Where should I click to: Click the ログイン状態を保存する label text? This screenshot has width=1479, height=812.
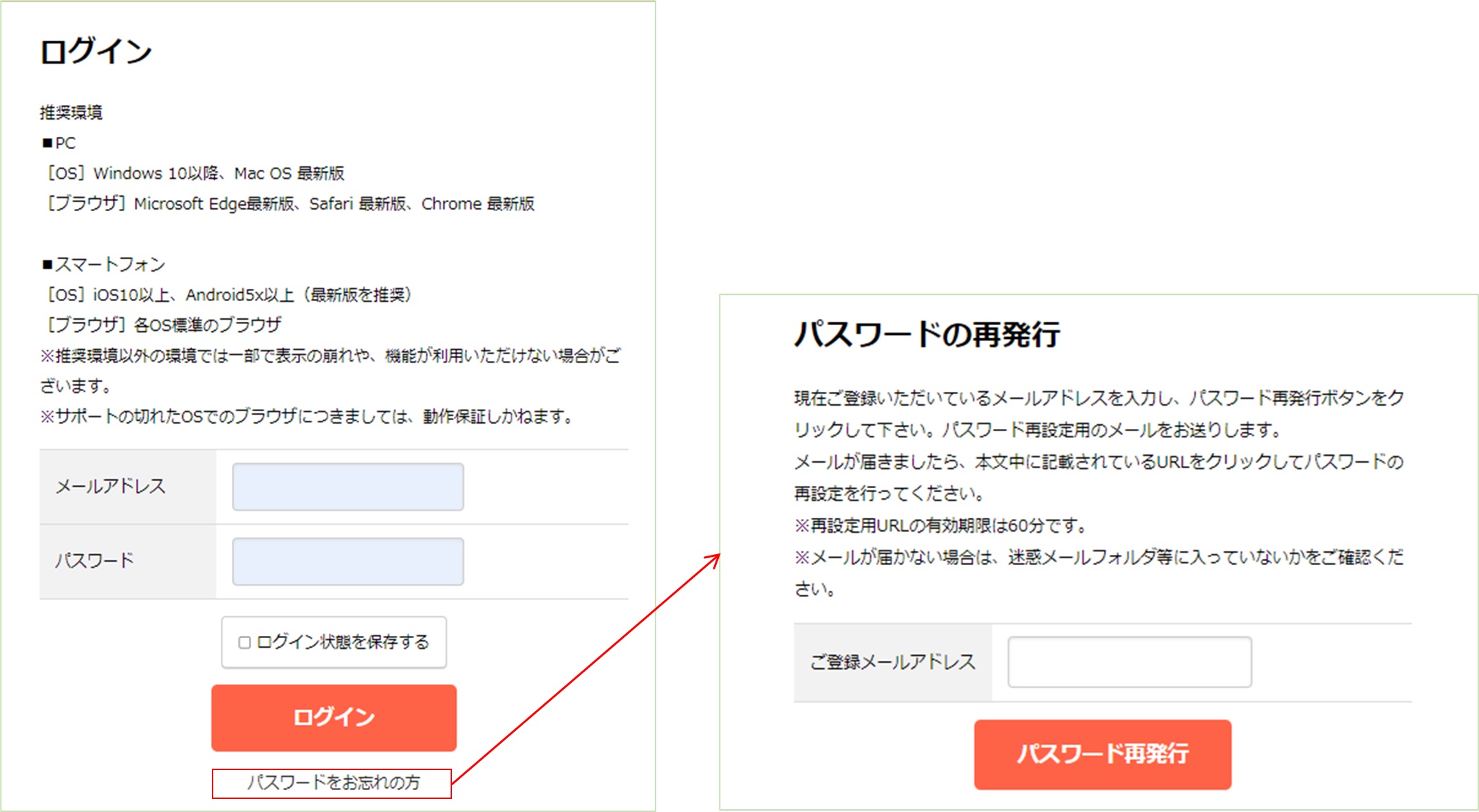pos(343,642)
